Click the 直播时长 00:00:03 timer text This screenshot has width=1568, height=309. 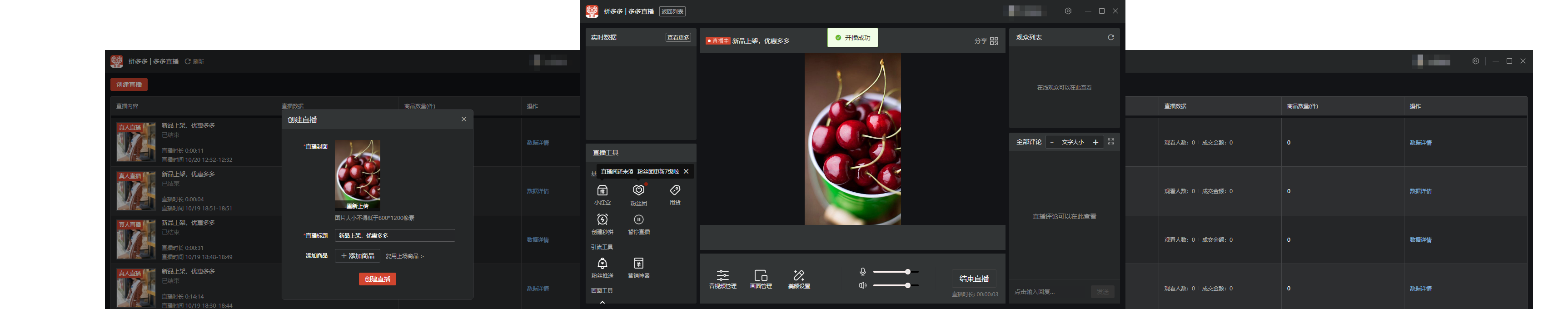[x=975, y=294]
